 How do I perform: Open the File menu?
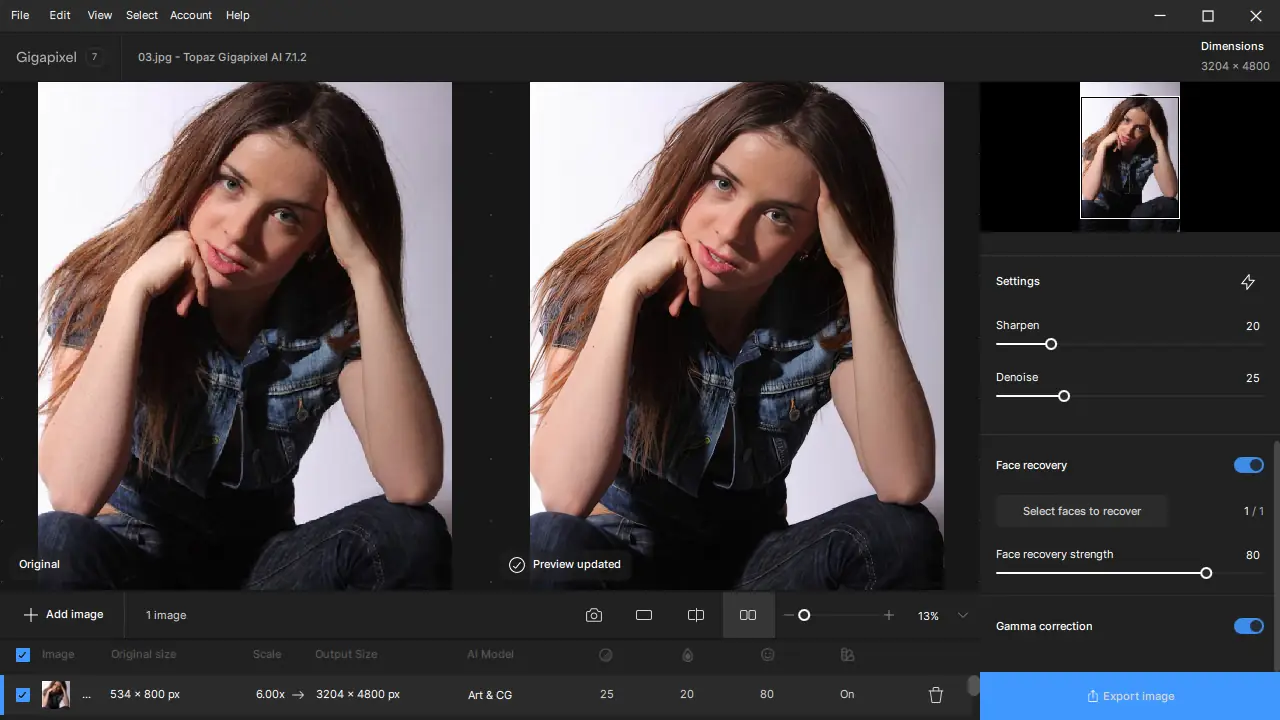(20, 15)
